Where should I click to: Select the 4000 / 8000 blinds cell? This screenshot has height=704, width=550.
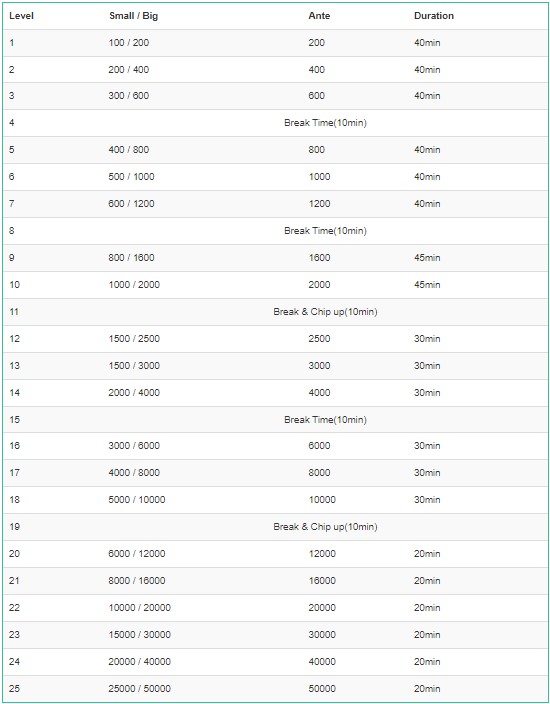coord(134,472)
